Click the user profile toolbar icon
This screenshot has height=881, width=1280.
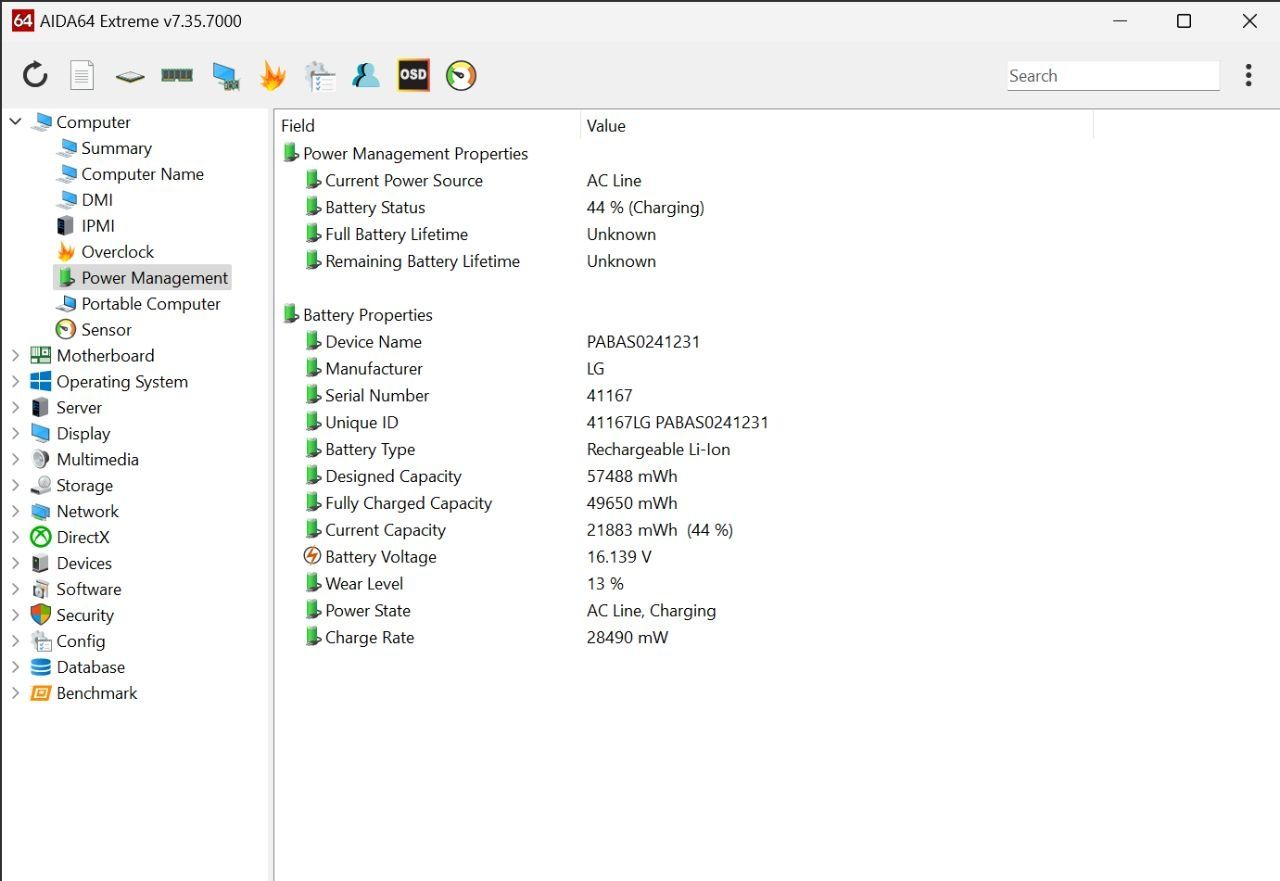[x=366, y=76]
